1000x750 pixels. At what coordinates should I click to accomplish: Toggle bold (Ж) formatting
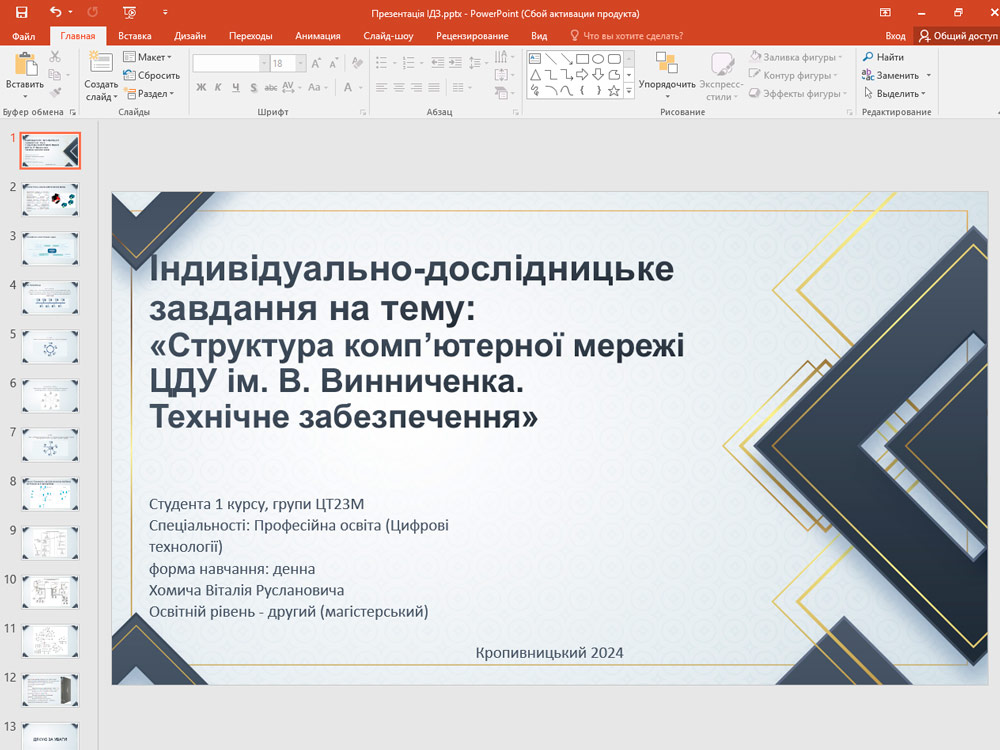(x=201, y=87)
